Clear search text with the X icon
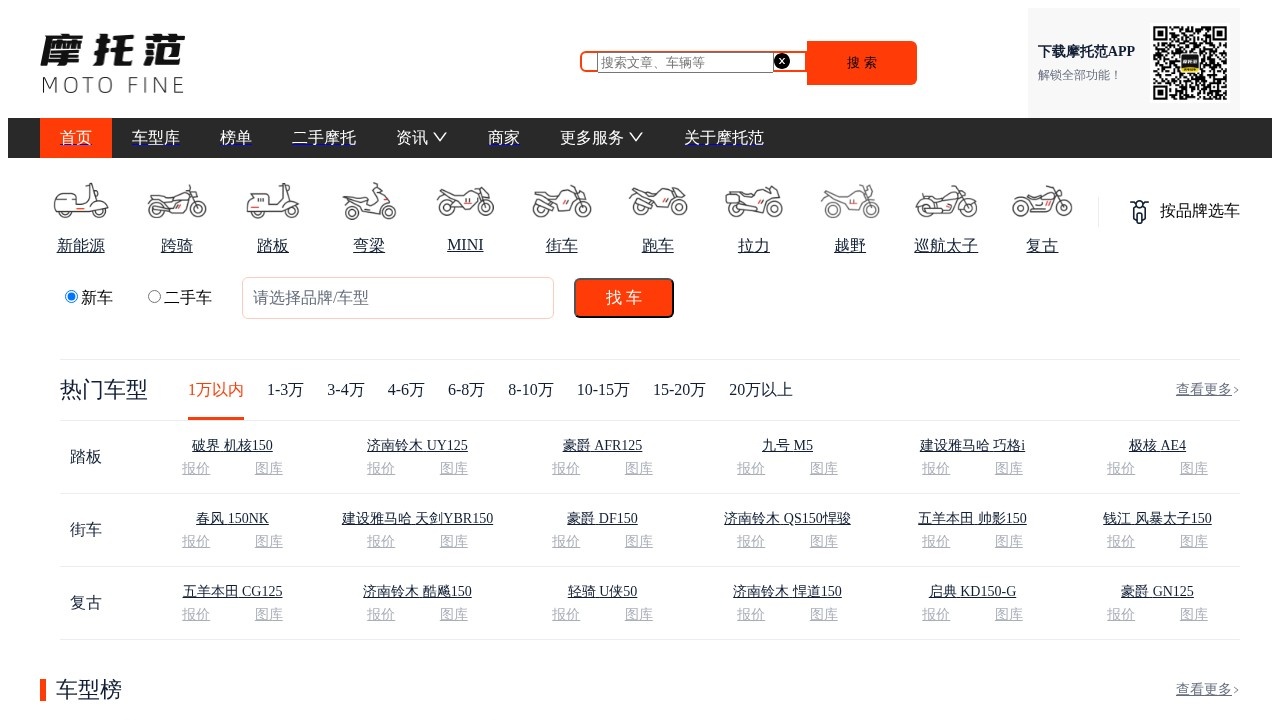1280x720 pixels. click(x=782, y=61)
